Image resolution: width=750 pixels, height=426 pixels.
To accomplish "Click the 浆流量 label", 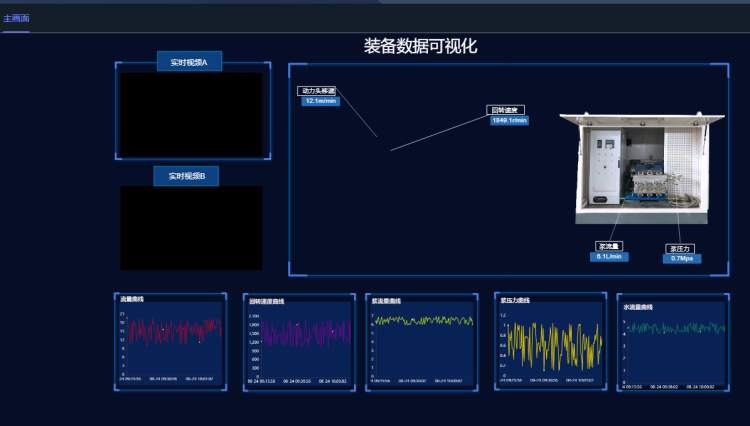I will click(609, 246).
